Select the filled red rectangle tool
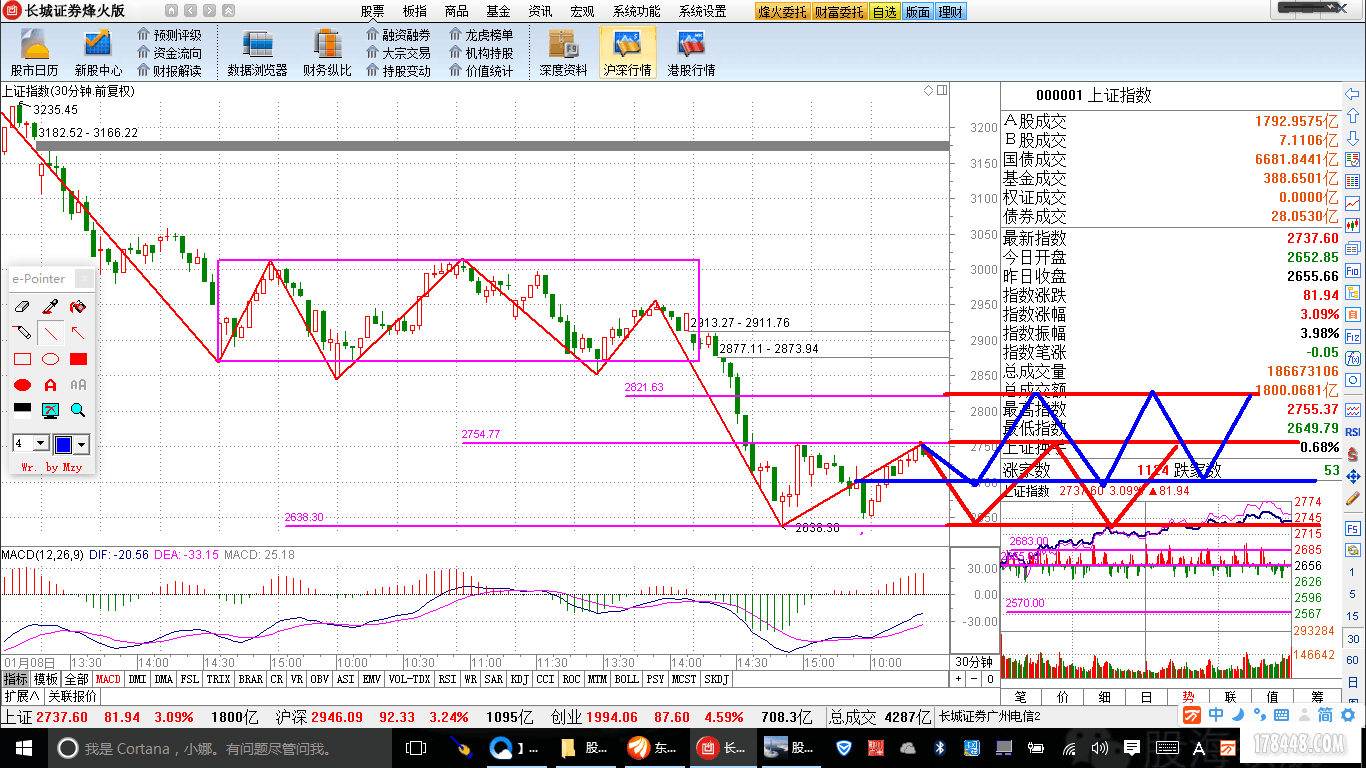 point(78,359)
